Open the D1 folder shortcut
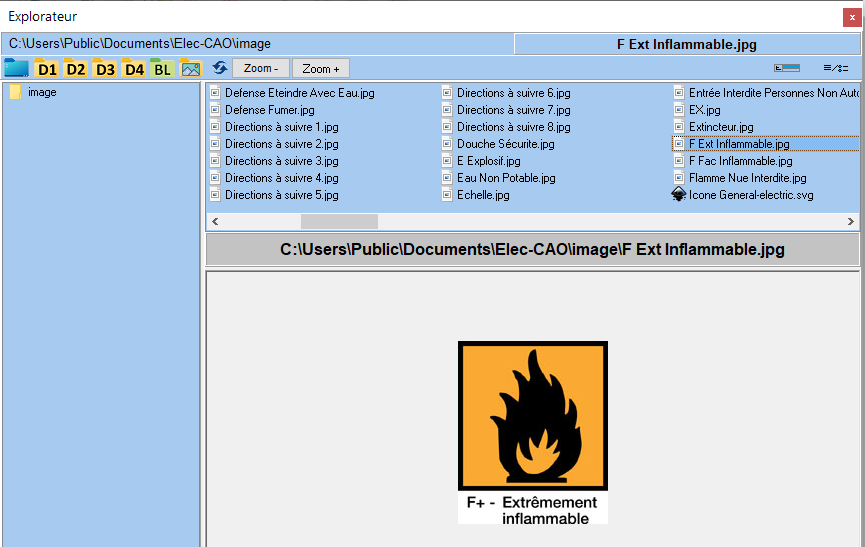The height and width of the screenshot is (547, 865). (46, 68)
